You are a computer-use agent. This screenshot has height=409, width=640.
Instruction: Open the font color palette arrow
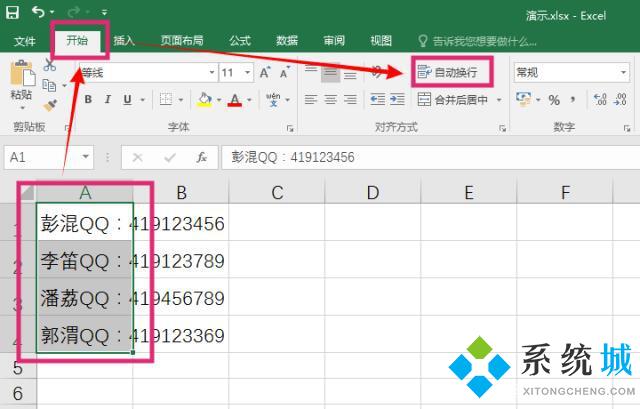tap(249, 100)
